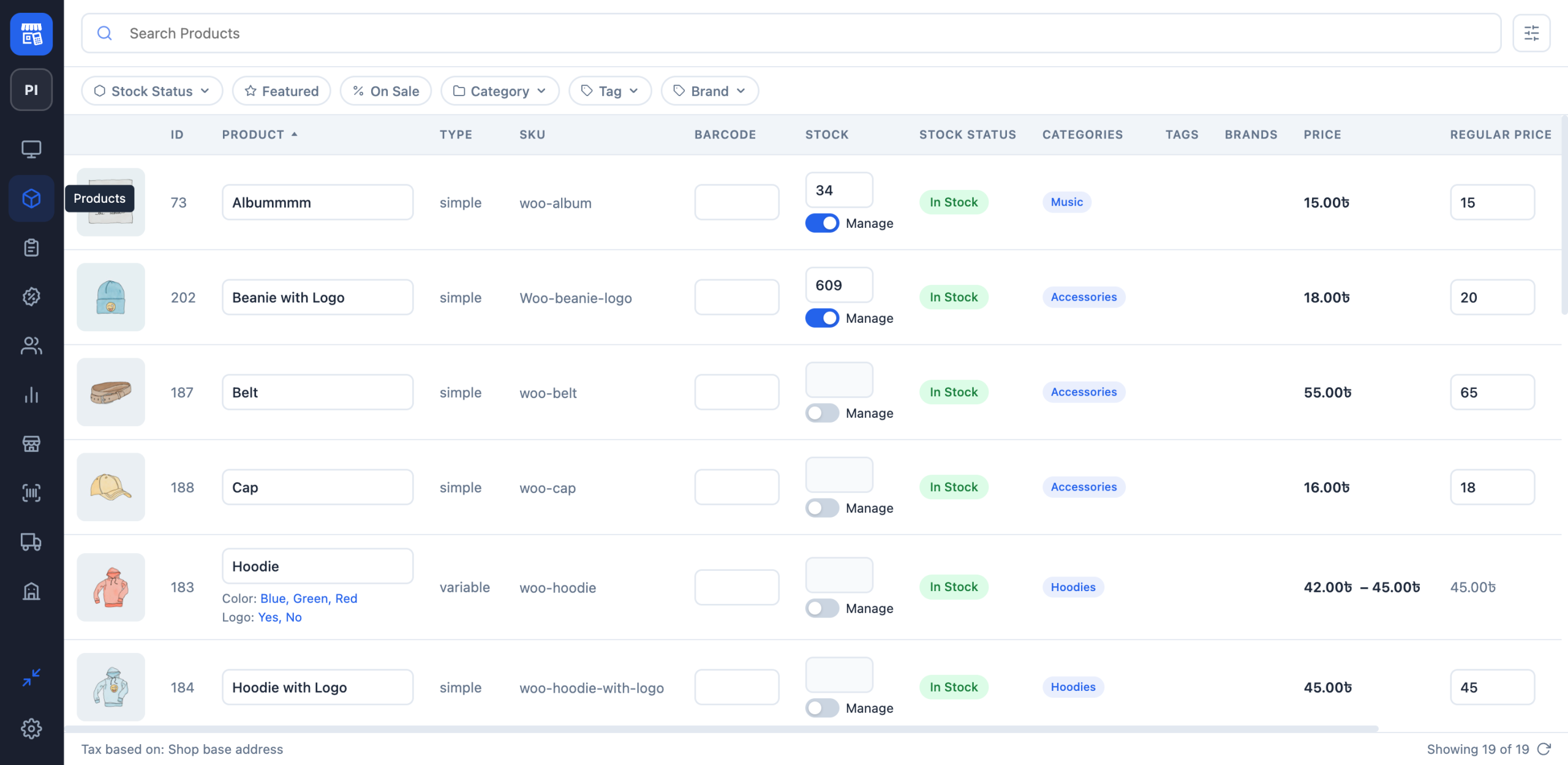Sort by the STOCK STATUS column header
This screenshot has width=1568, height=765.
click(967, 134)
